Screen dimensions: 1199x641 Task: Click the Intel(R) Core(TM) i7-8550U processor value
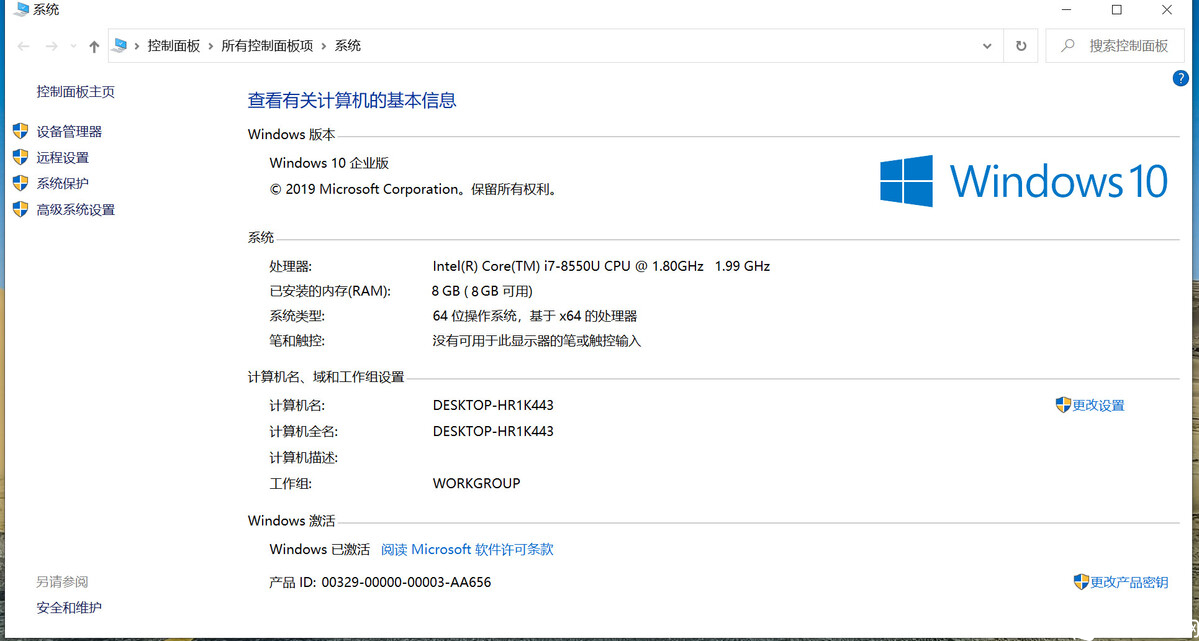(x=601, y=266)
